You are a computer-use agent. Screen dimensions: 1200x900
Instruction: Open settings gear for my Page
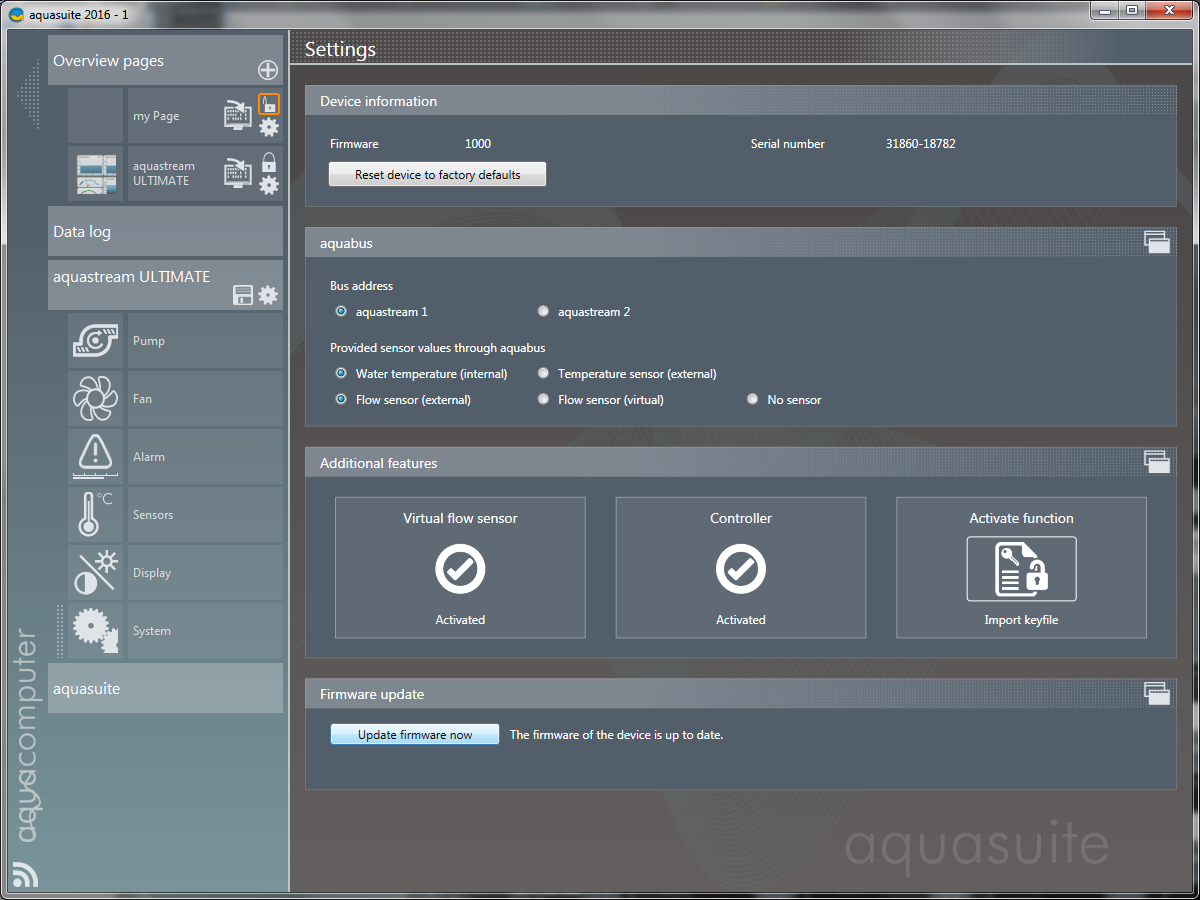point(269,127)
